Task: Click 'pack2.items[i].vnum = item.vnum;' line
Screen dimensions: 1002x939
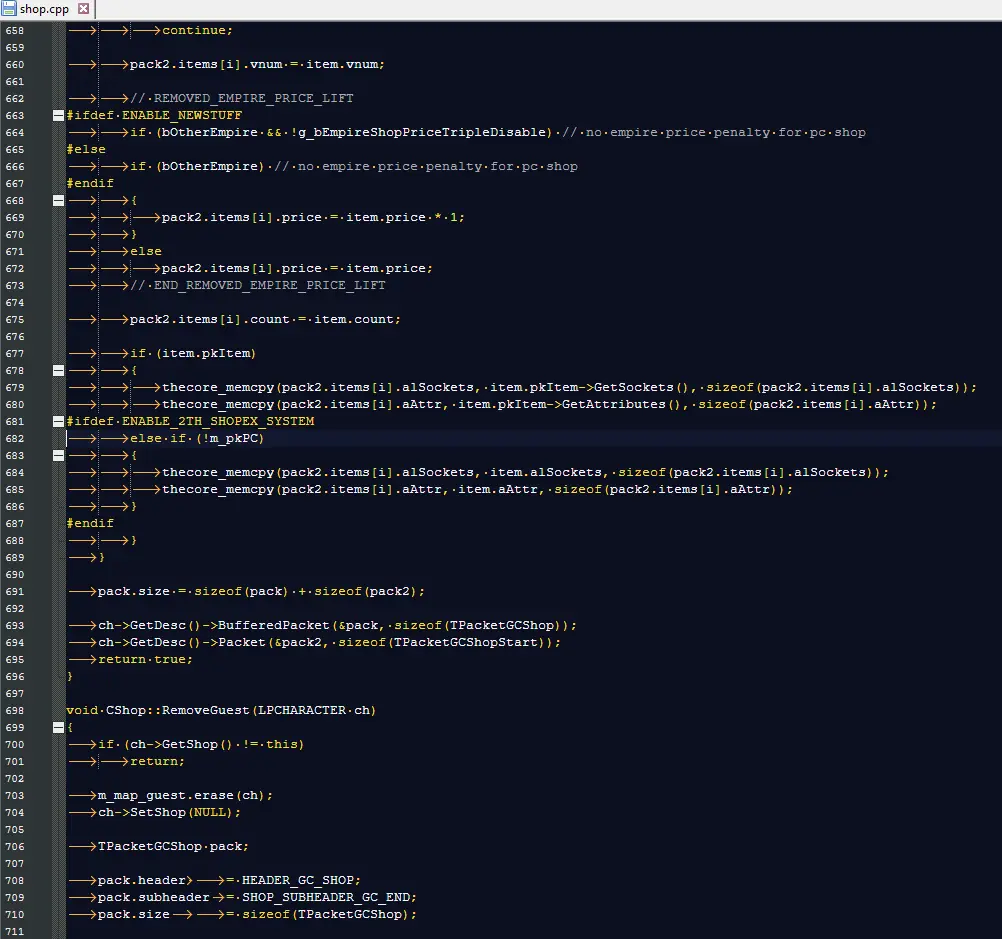Action: [x=257, y=65]
